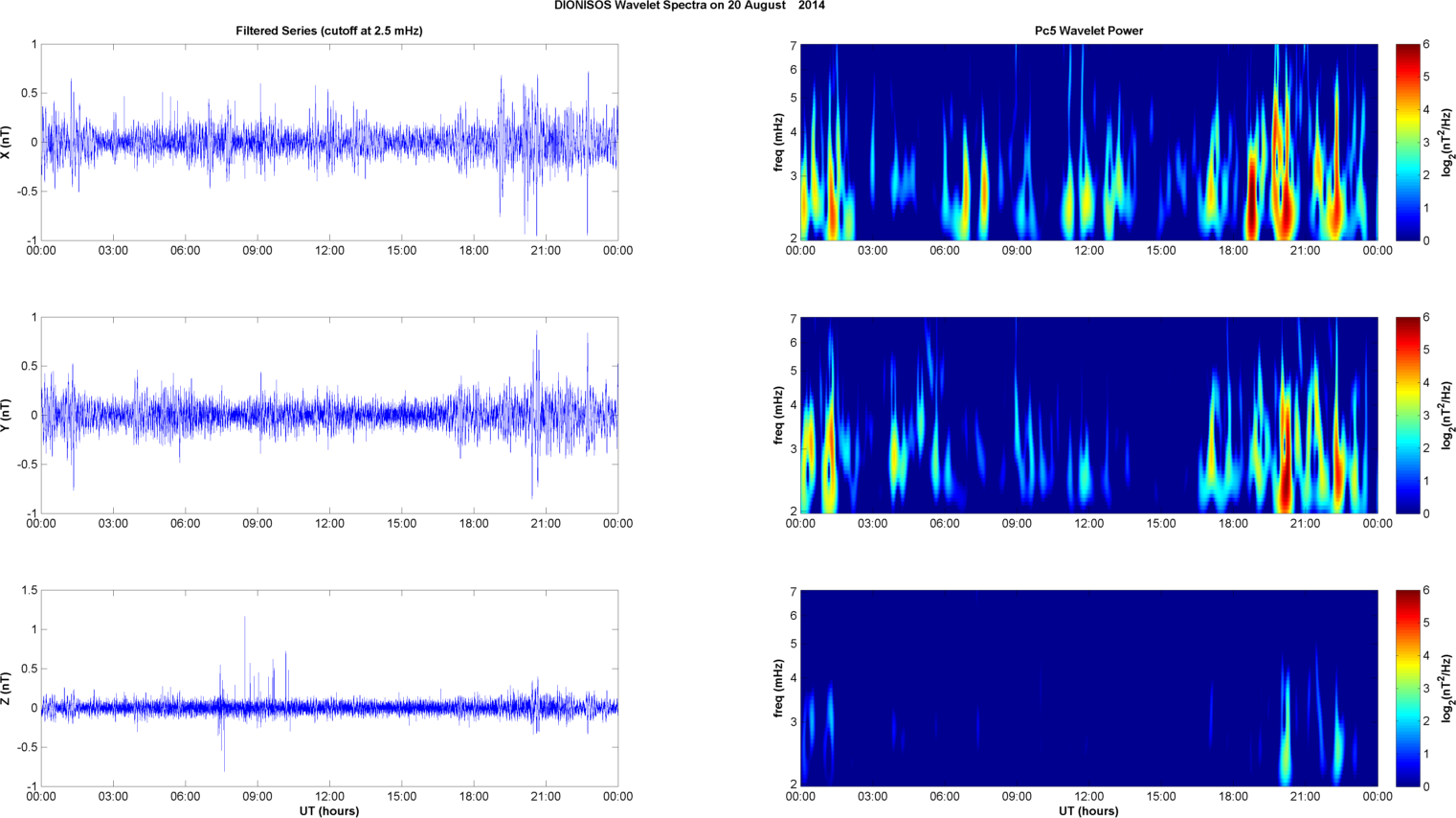Click the '06:00' tick under the Y time series
The width and height of the screenshot is (1456, 818).
tap(185, 524)
